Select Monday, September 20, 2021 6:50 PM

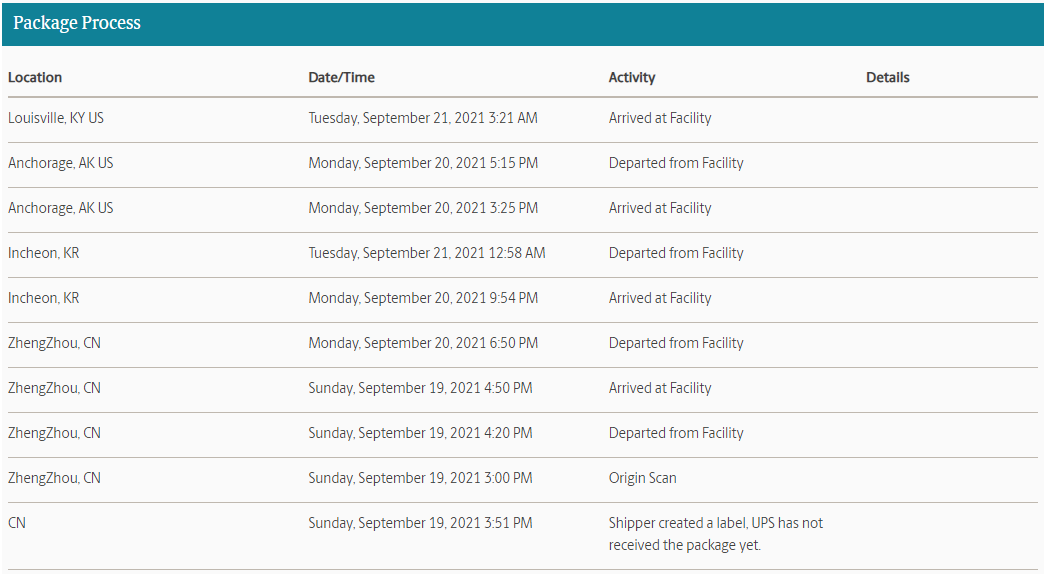[423, 343]
